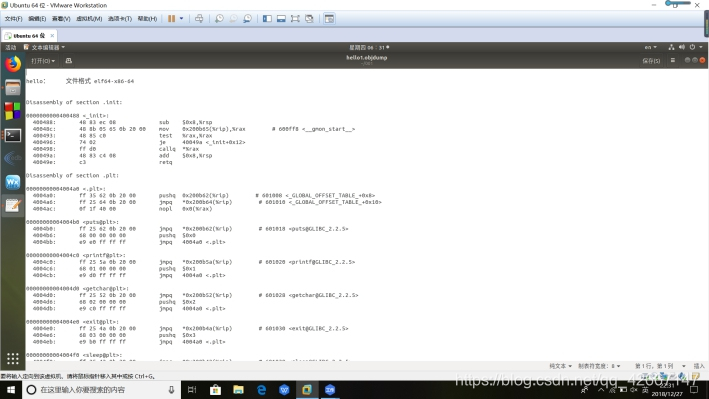Open the 活动 activities overview
The image size is (709, 399).
point(10,47)
